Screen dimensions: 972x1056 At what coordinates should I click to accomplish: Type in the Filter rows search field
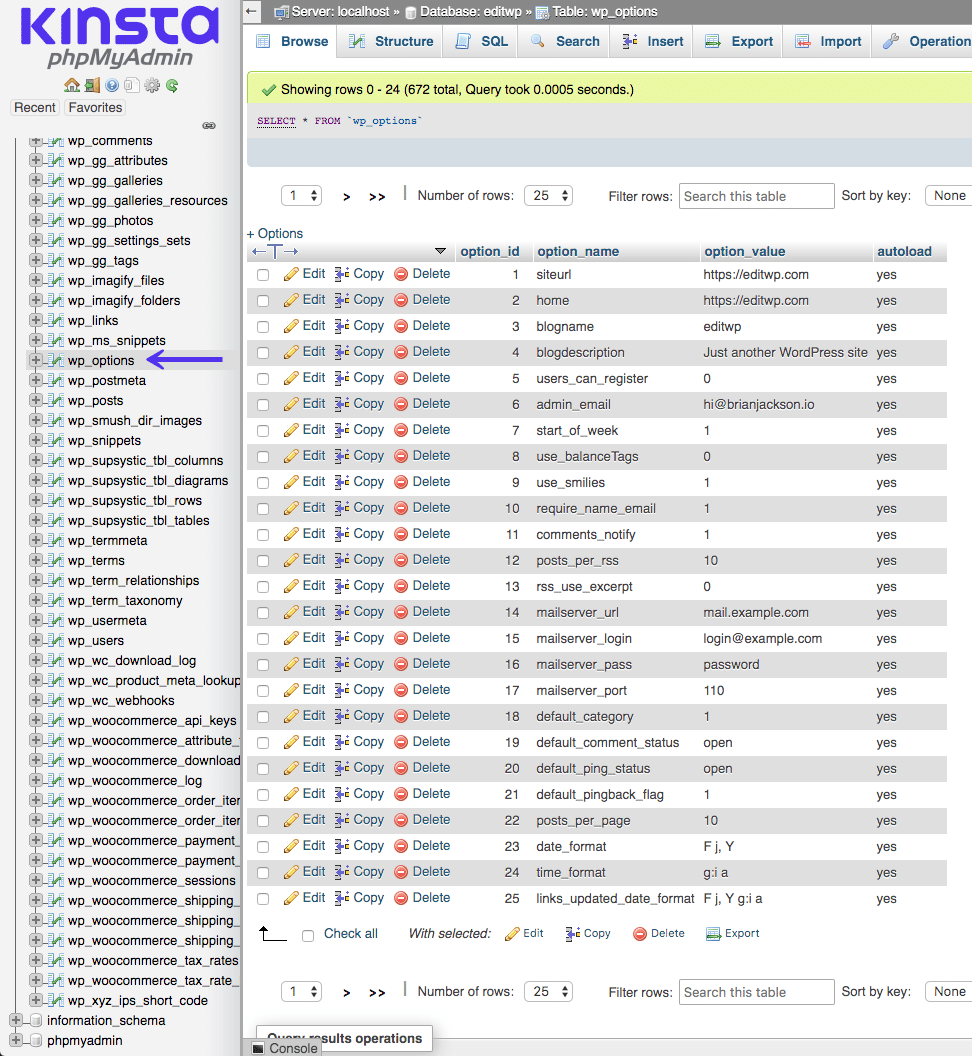pos(756,195)
